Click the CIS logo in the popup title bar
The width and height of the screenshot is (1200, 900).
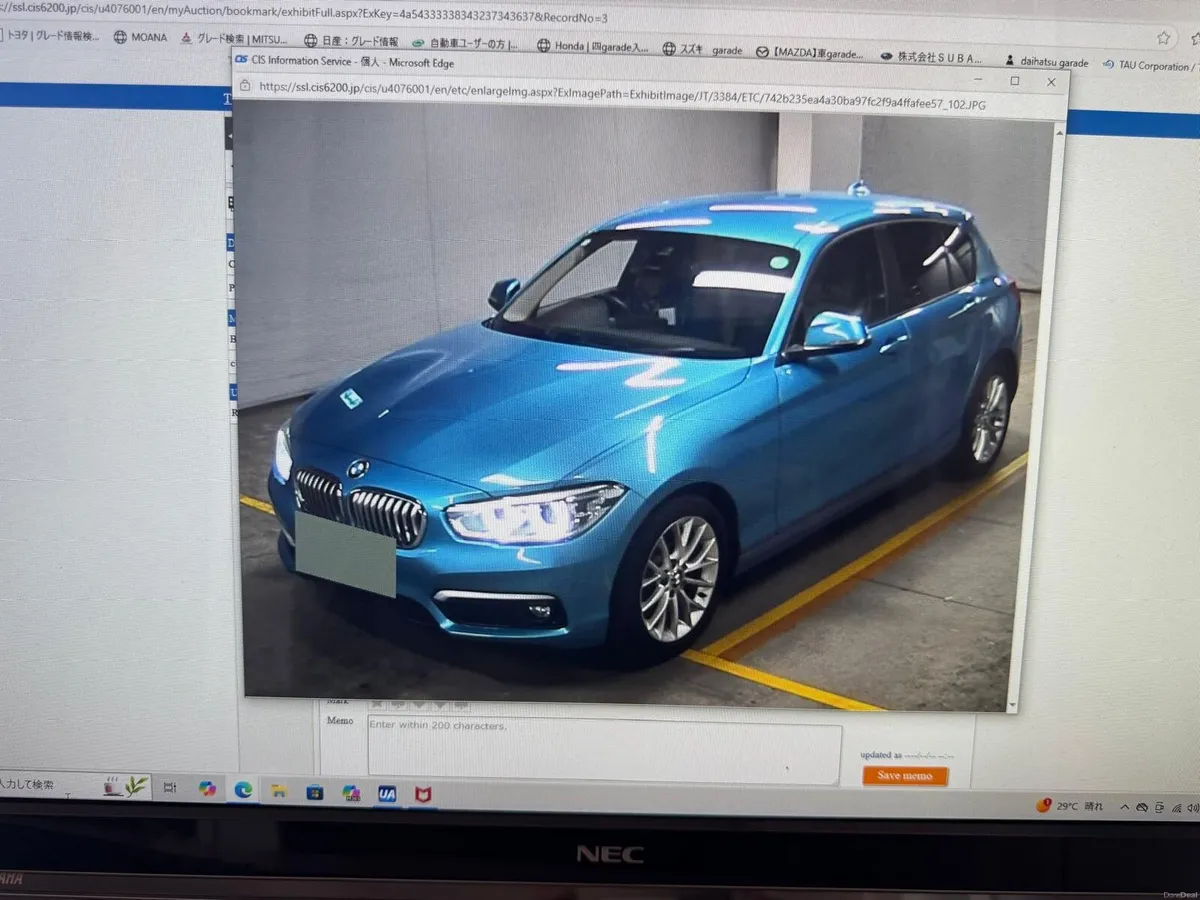click(x=240, y=61)
